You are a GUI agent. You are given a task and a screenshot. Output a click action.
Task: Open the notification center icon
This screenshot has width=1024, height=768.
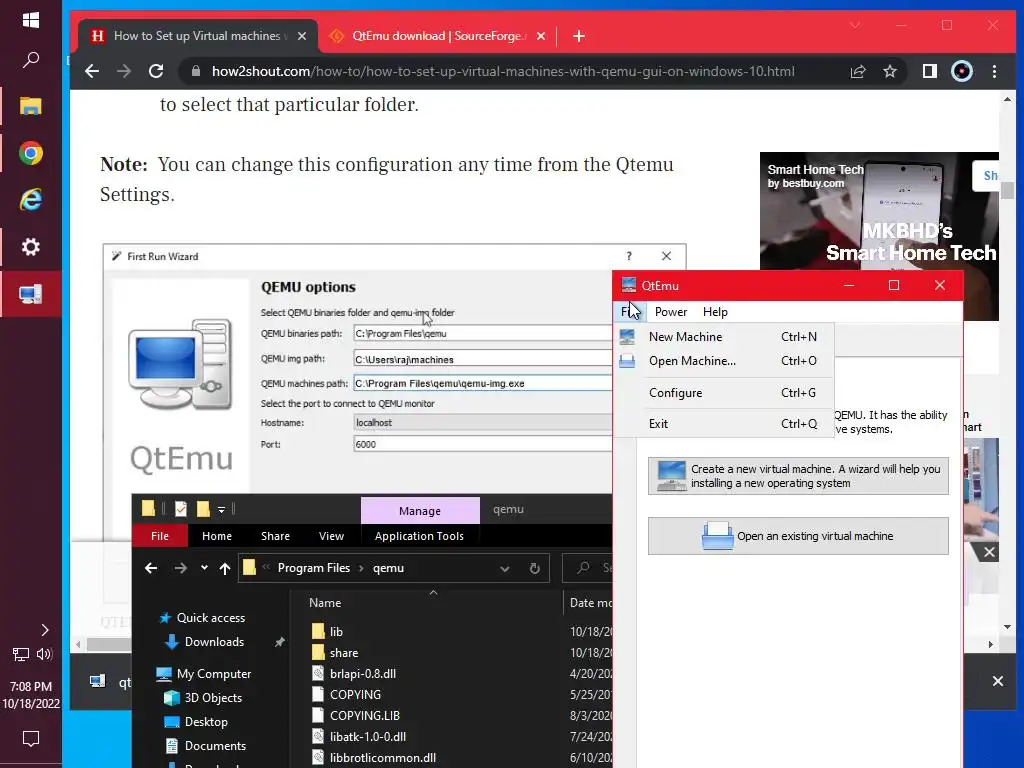(31, 739)
